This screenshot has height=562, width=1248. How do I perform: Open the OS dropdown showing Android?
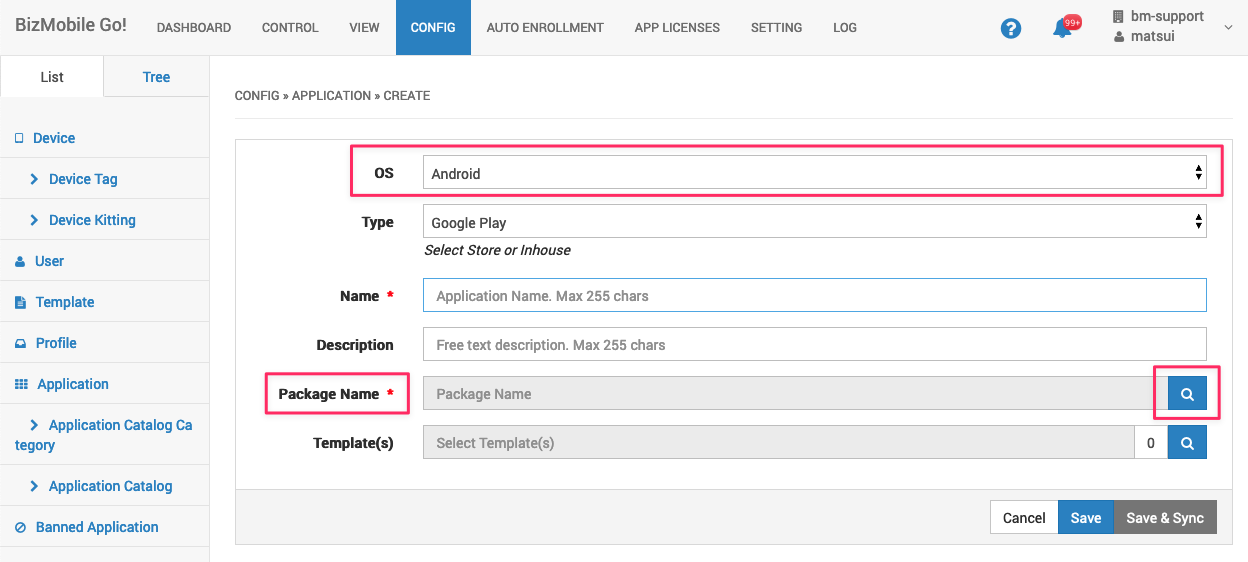[x=814, y=174]
